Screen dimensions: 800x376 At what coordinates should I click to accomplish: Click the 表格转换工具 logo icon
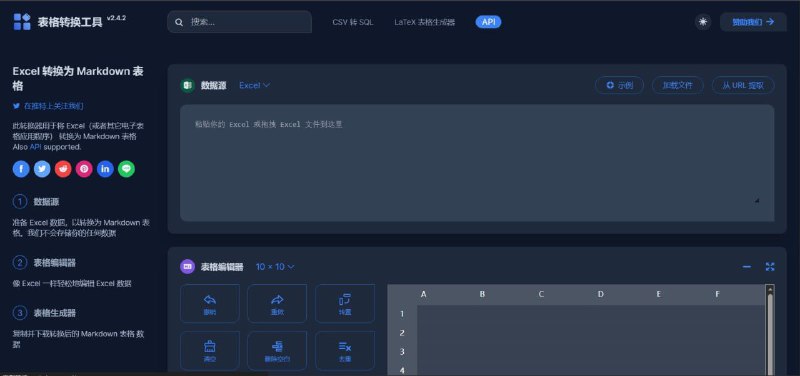pyautogui.click(x=22, y=21)
